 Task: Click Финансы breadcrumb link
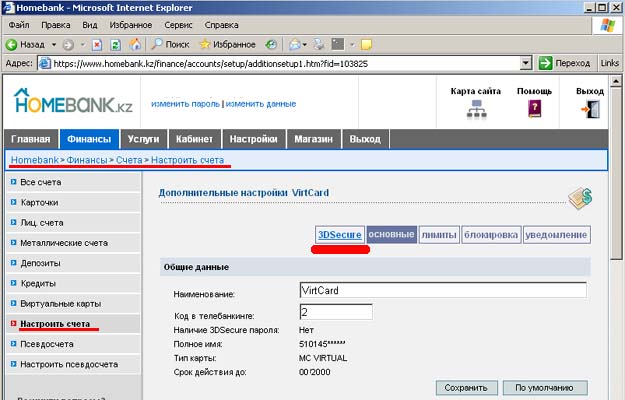coord(87,160)
